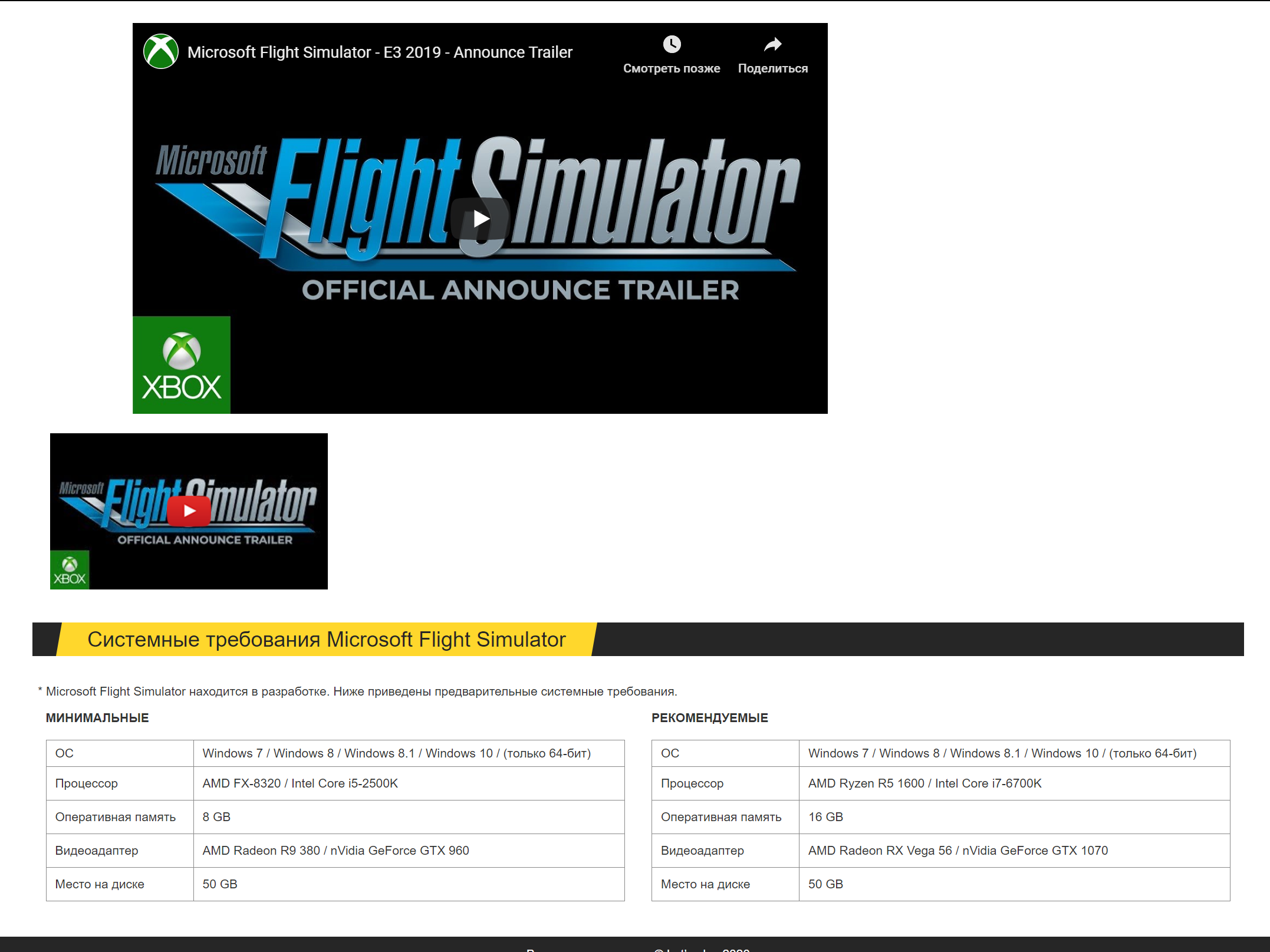Click the Share arrow icon

tap(772, 44)
